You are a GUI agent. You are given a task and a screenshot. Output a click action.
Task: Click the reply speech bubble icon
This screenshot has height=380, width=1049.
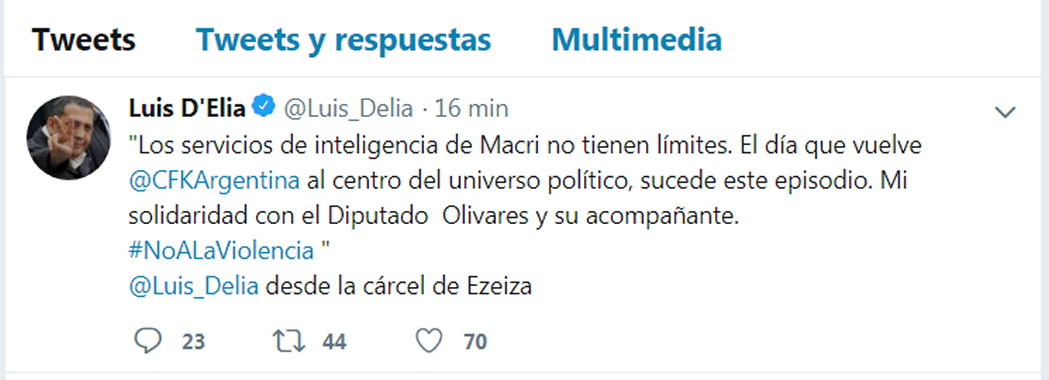[148, 342]
